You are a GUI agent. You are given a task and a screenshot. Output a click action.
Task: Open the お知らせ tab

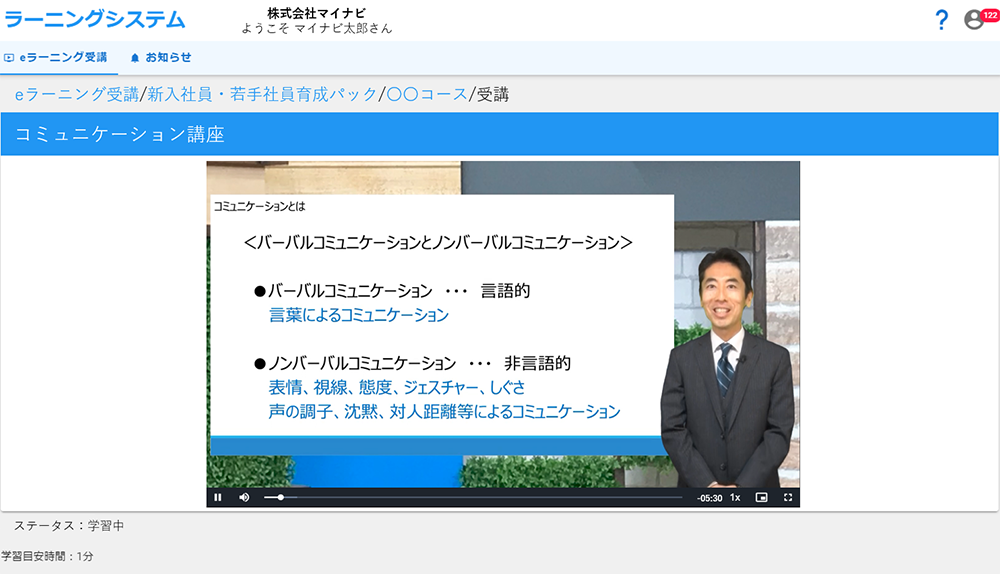tap(161, 57)
